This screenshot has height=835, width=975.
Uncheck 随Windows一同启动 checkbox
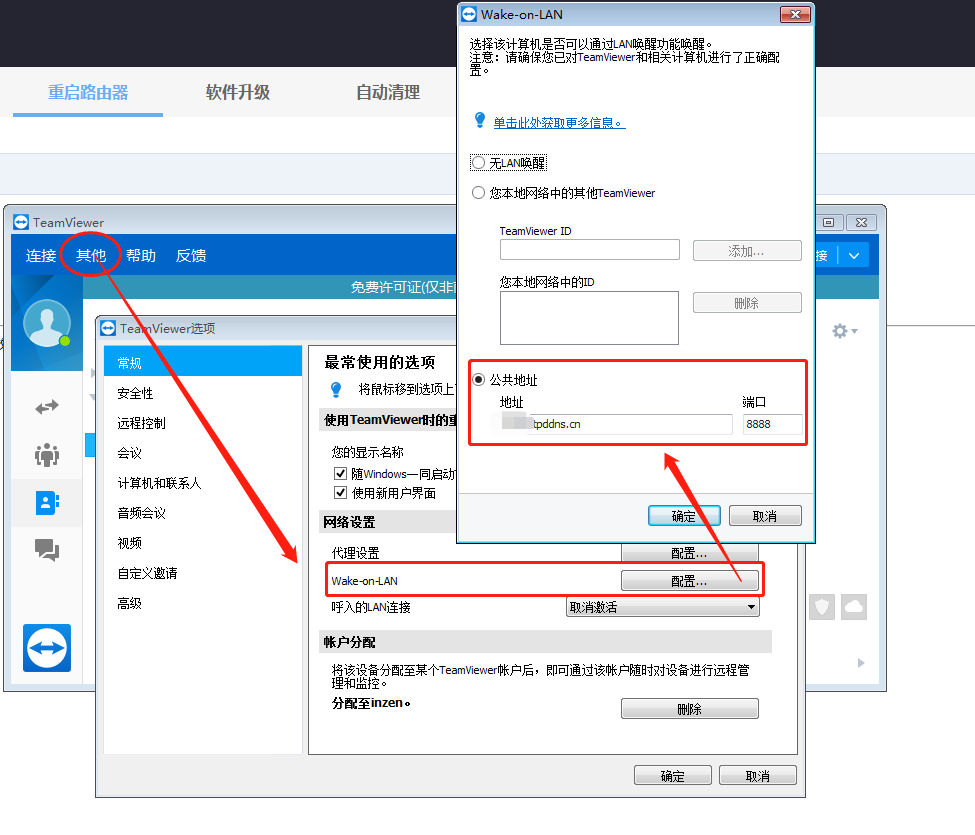340,474
